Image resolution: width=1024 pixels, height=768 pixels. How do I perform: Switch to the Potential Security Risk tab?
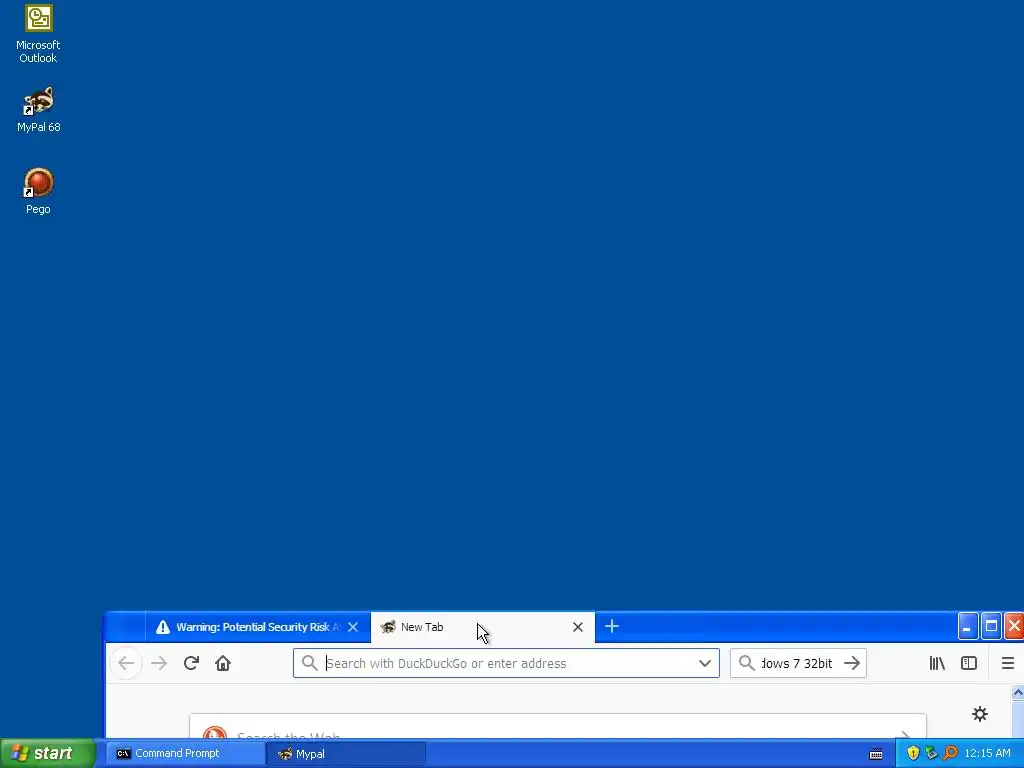click(257, 627)
